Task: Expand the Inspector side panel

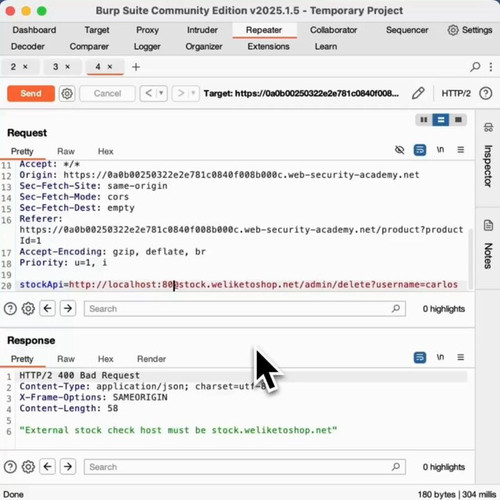Action: [488, 155]
